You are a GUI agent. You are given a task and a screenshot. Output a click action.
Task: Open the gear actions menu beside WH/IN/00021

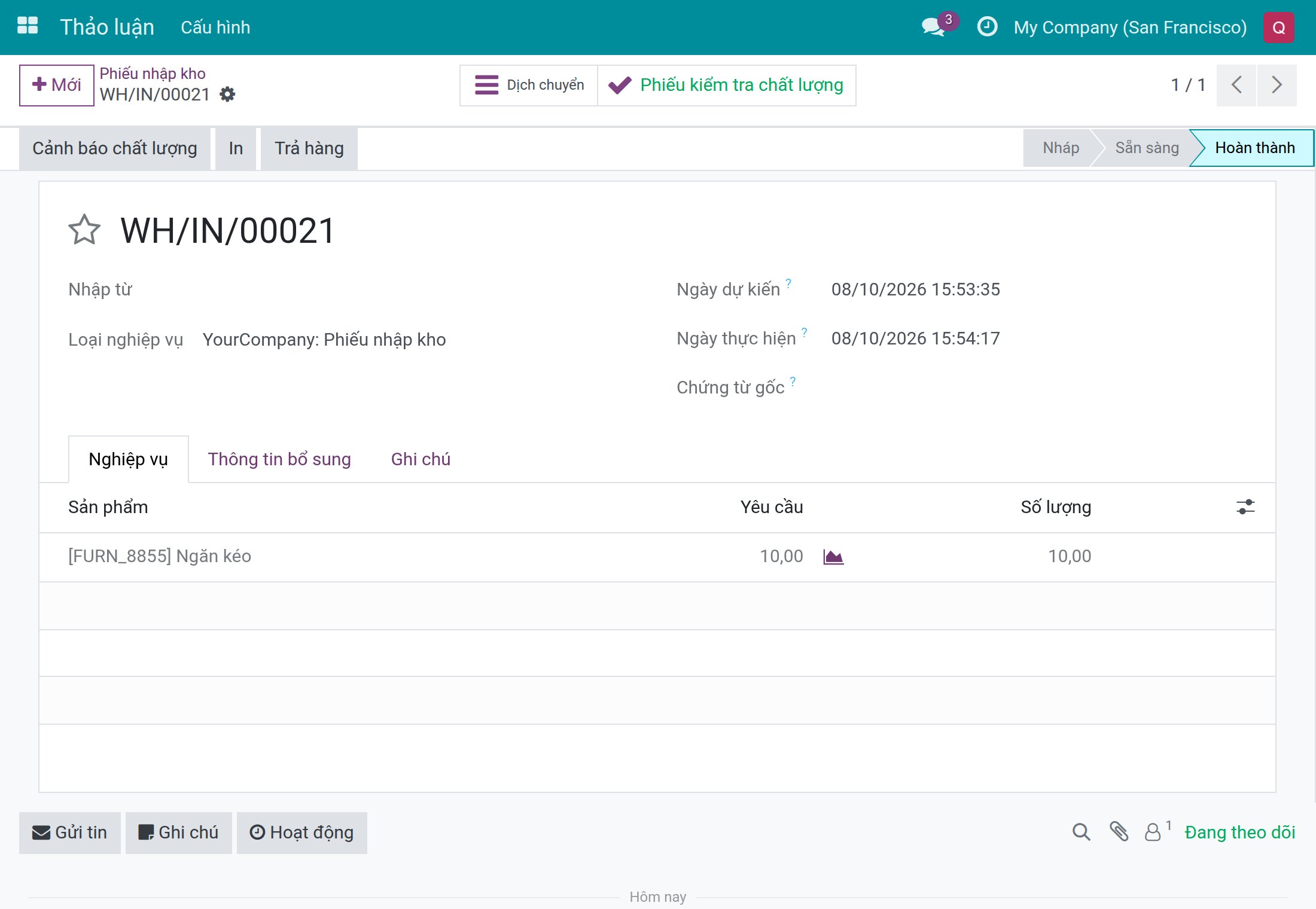point(227,94)
